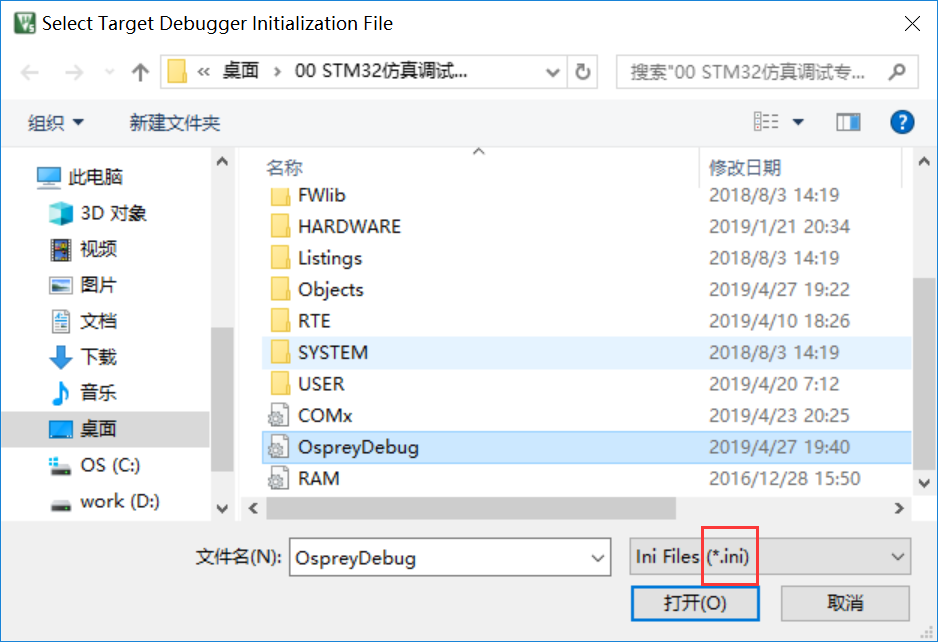938x642 pixels.
Task: Click the Back navigation arrow
Action: coord(29,71)
